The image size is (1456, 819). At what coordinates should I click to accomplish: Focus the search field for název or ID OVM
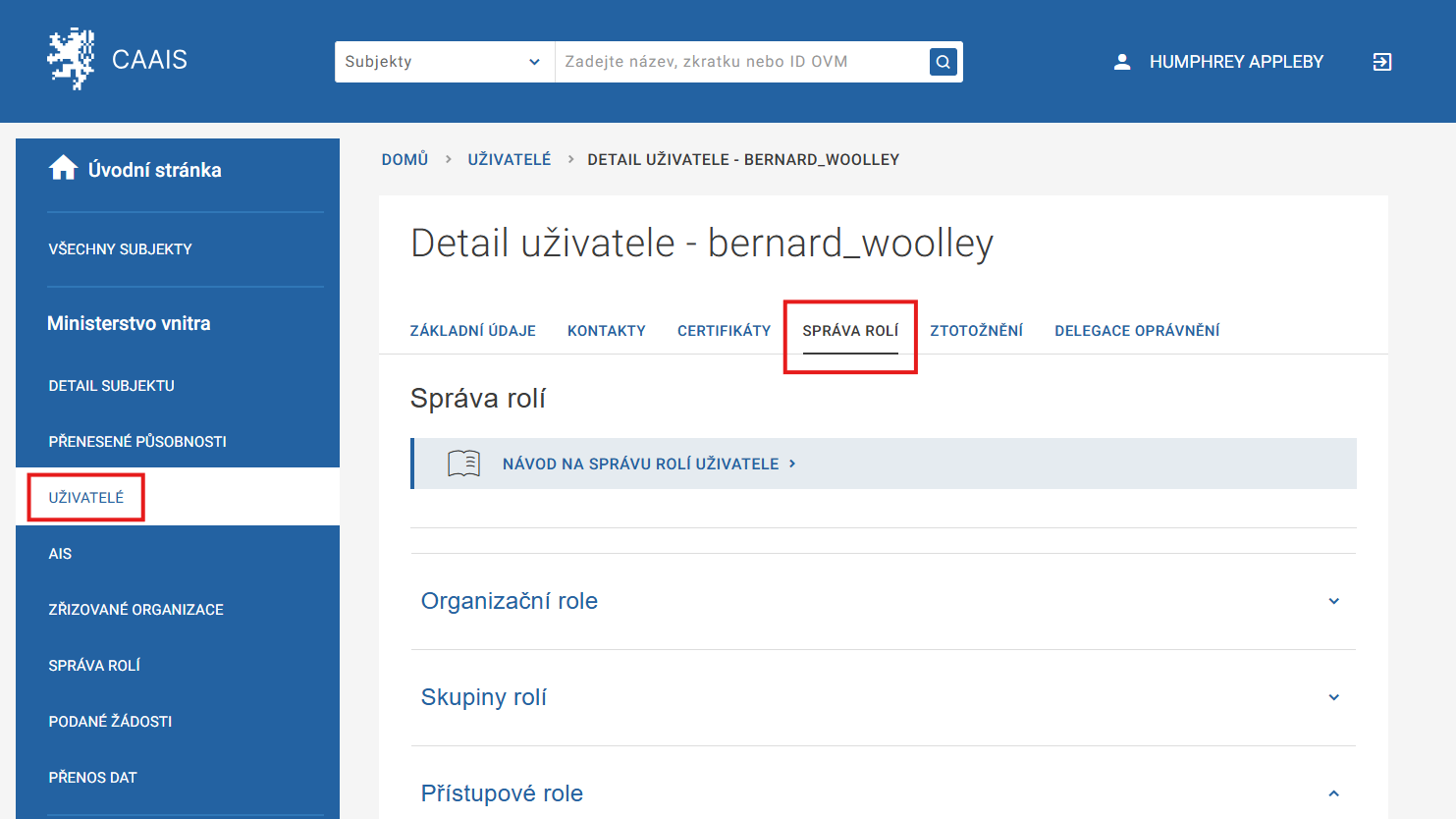[x=741, y=62]
